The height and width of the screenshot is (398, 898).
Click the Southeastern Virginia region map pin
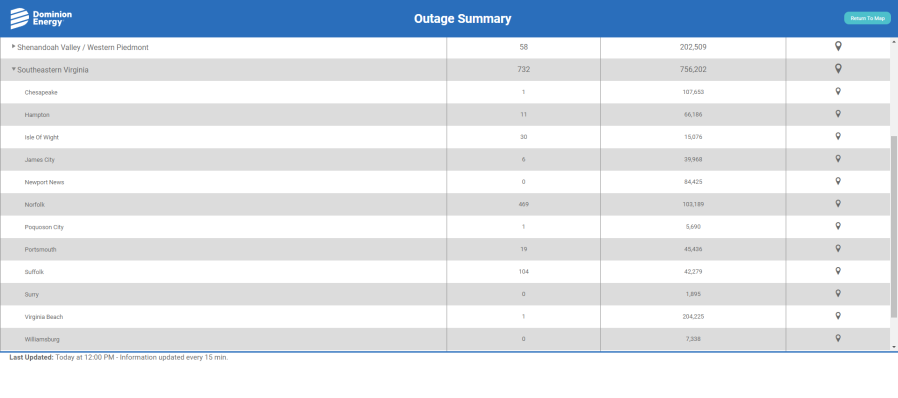(838, 69)
